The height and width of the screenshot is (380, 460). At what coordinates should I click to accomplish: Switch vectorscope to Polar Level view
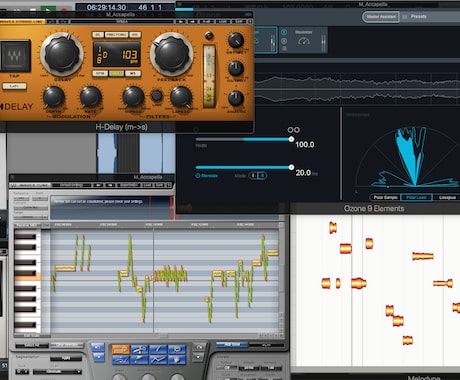416,197
